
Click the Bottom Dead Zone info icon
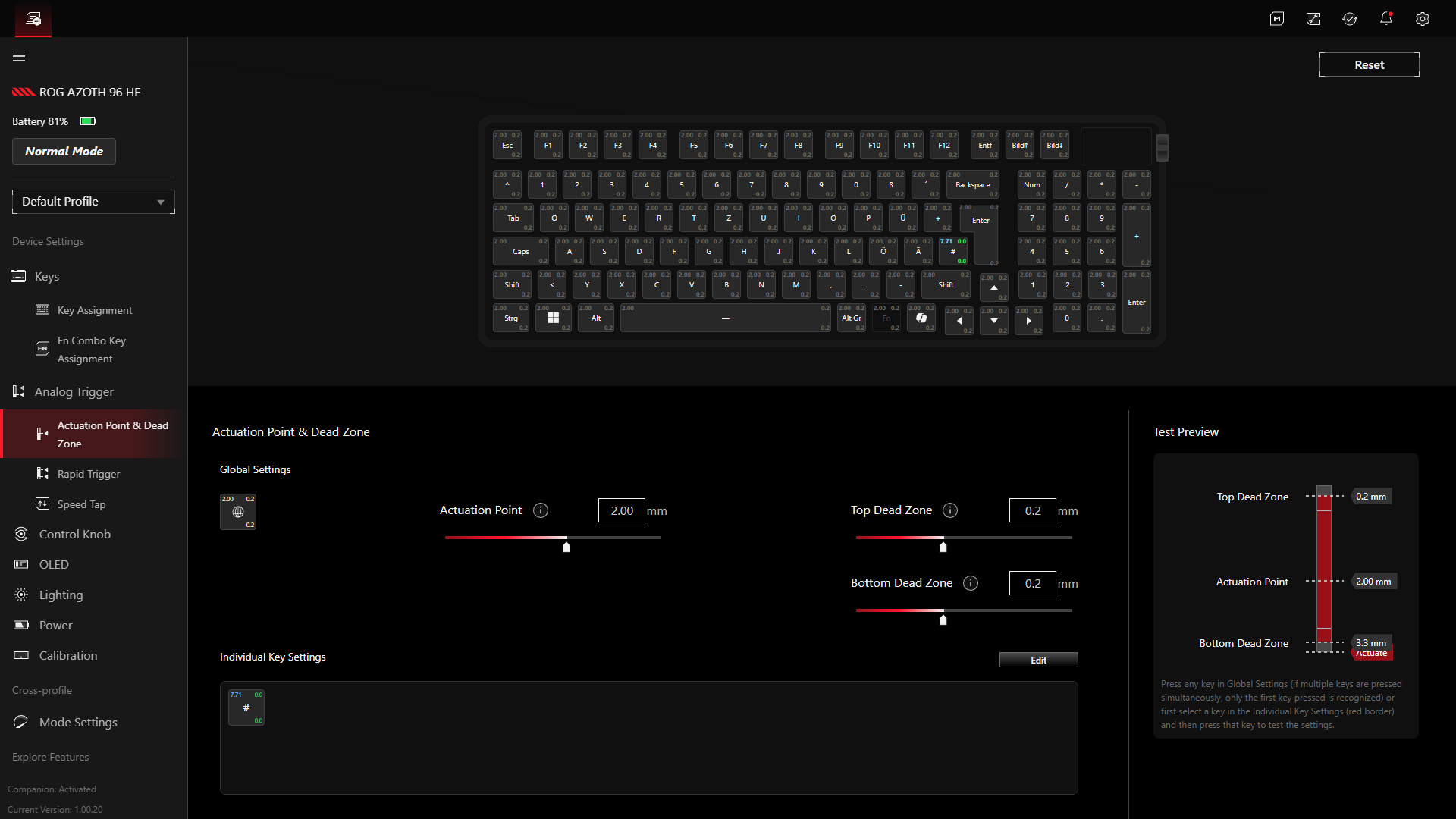[971, 583]
